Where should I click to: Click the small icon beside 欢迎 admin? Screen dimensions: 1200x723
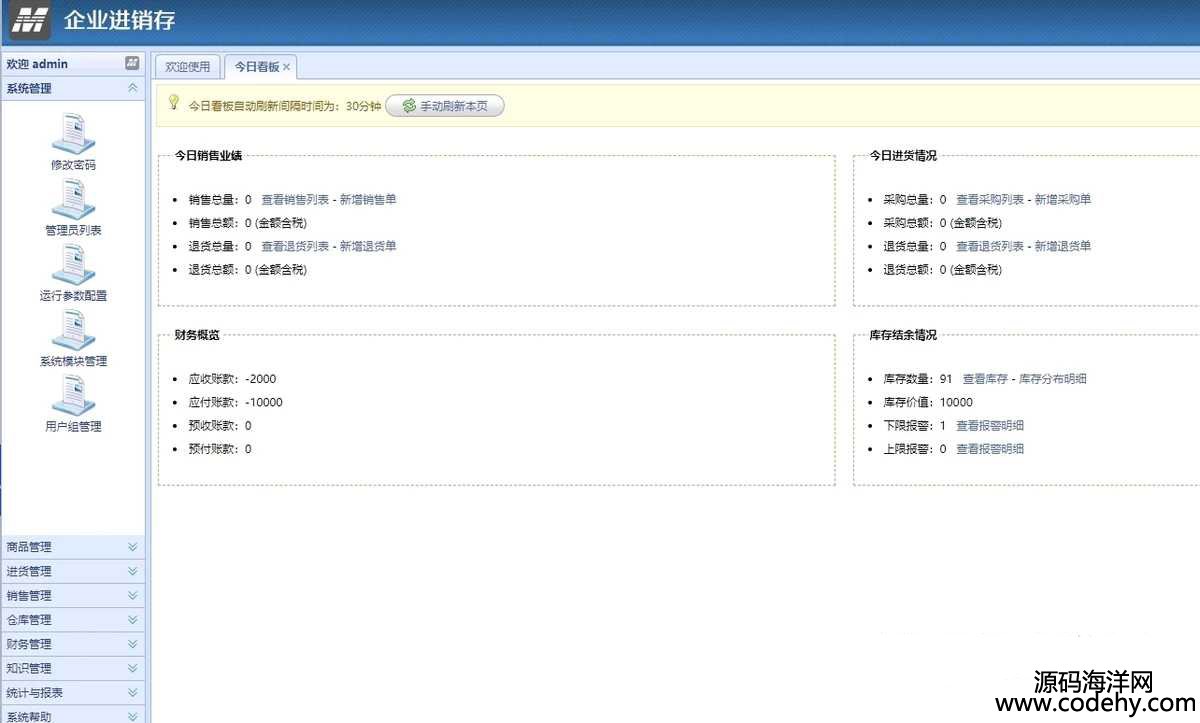132,63
